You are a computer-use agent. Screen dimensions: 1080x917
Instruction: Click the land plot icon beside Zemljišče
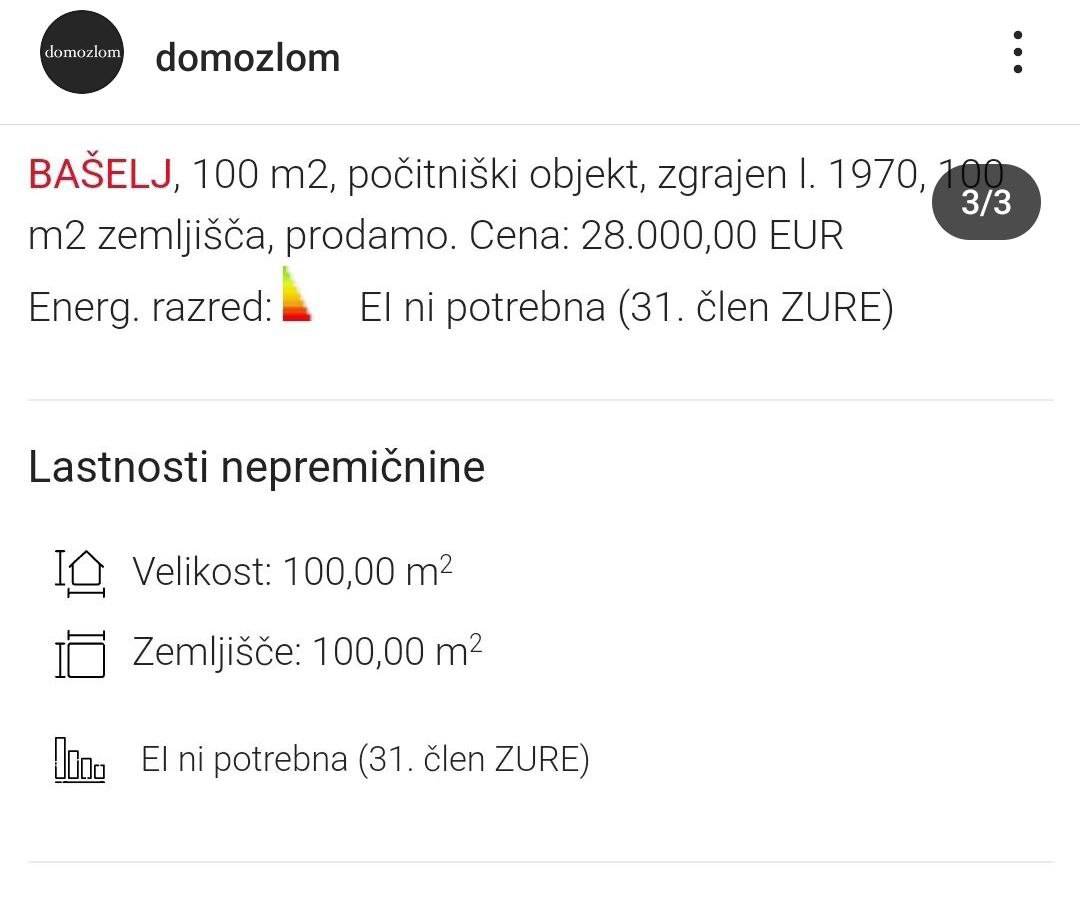(x=80, y=653)
